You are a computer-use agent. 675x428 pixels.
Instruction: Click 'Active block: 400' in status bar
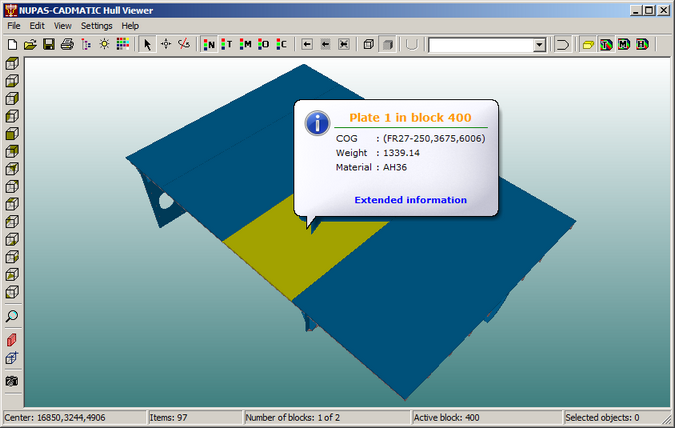(x=446, y=418)
